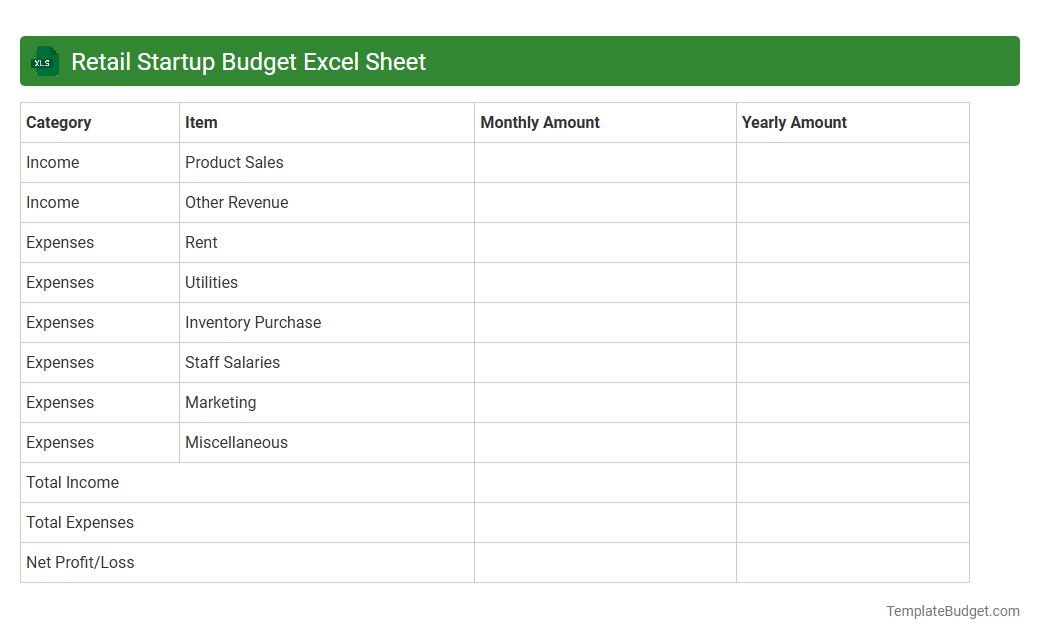Click the Monthly Amount column header
This screenshot has width=1040, height=640.
pos(540,122)
